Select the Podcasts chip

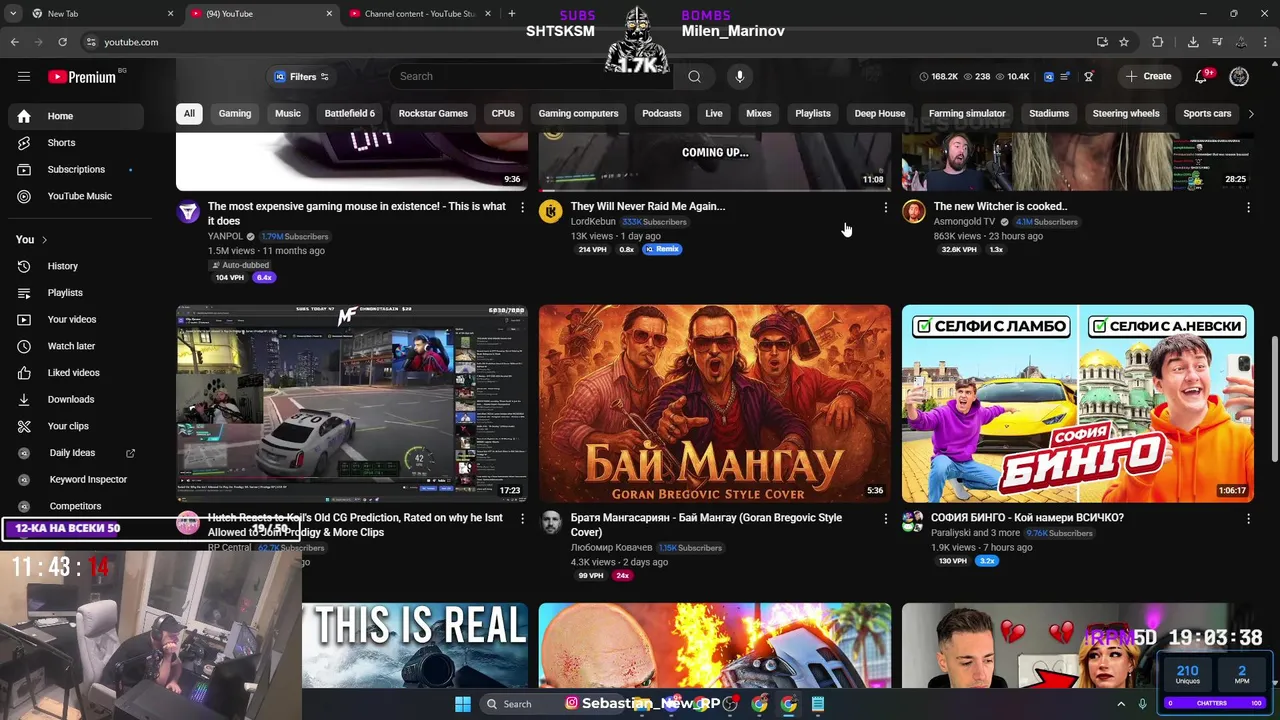662,114
